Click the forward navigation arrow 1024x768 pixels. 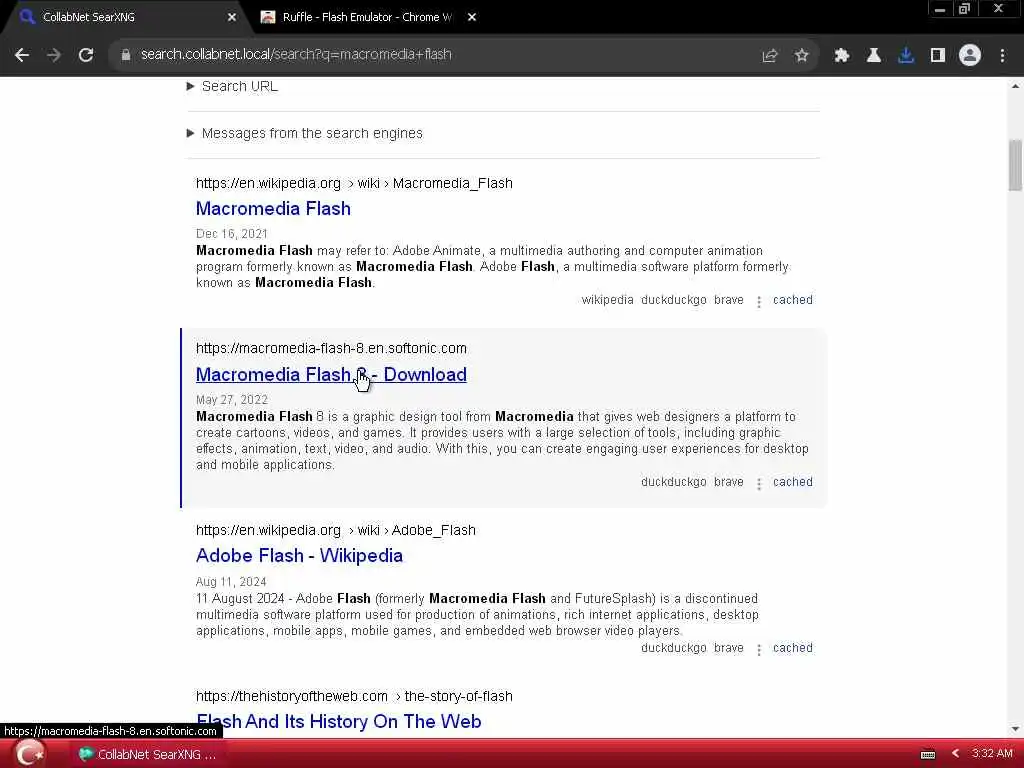pyautogui.click(x=54, y=55)
